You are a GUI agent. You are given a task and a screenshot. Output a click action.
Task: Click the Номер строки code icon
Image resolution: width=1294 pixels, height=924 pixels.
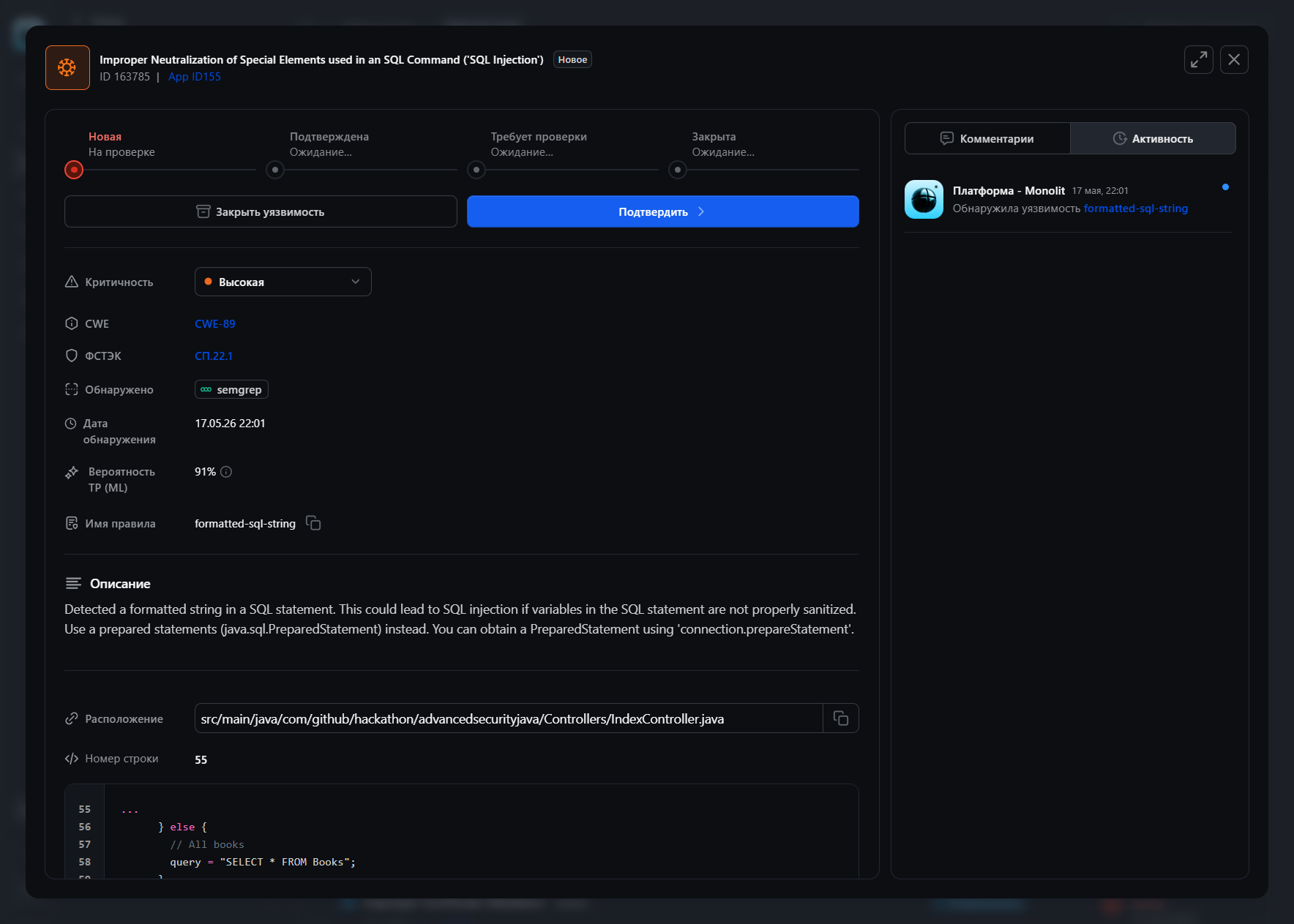point(72,759)
